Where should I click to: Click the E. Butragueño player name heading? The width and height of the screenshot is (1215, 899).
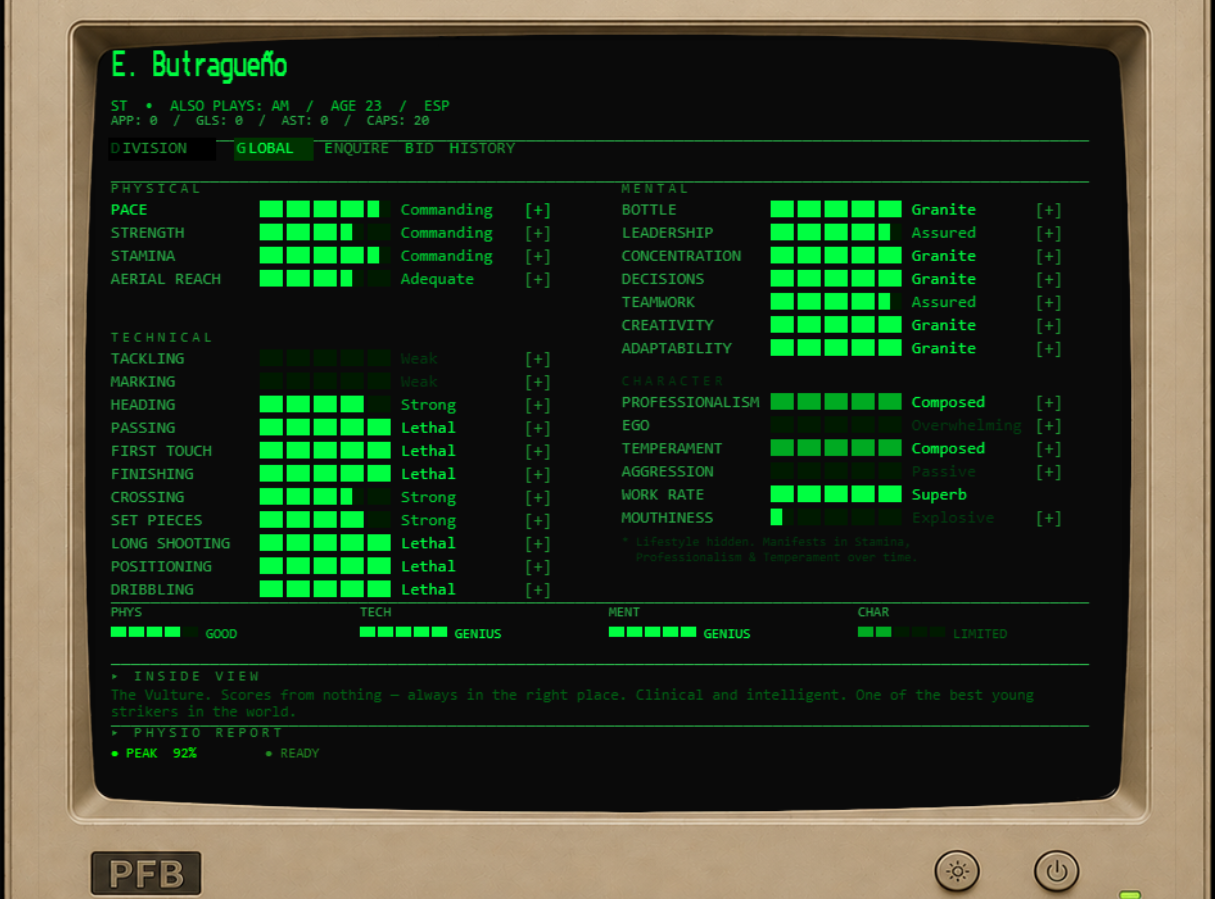[x=199, y=66]
